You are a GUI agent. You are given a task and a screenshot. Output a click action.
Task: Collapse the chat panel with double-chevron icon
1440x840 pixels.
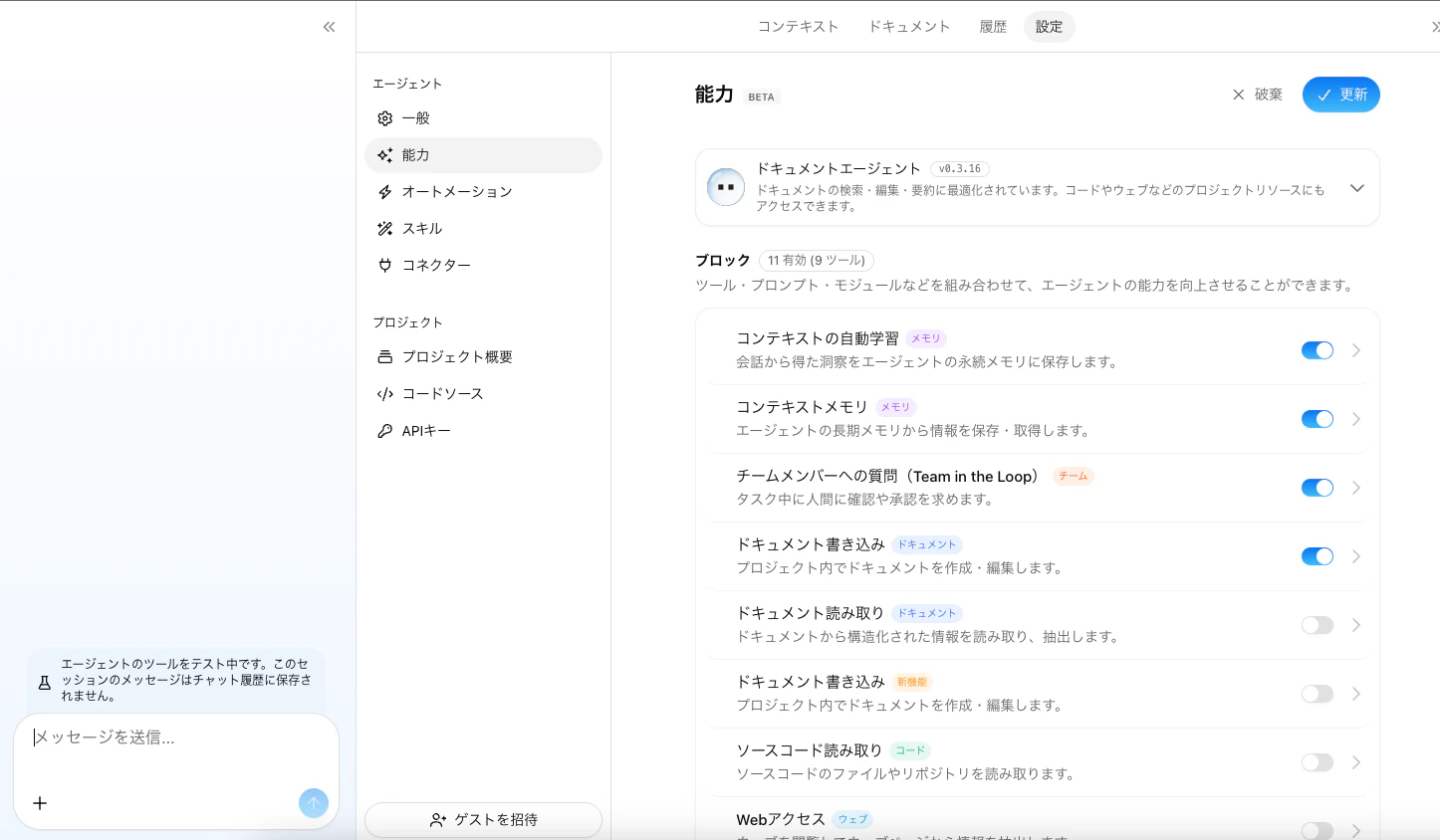(329, 27)
